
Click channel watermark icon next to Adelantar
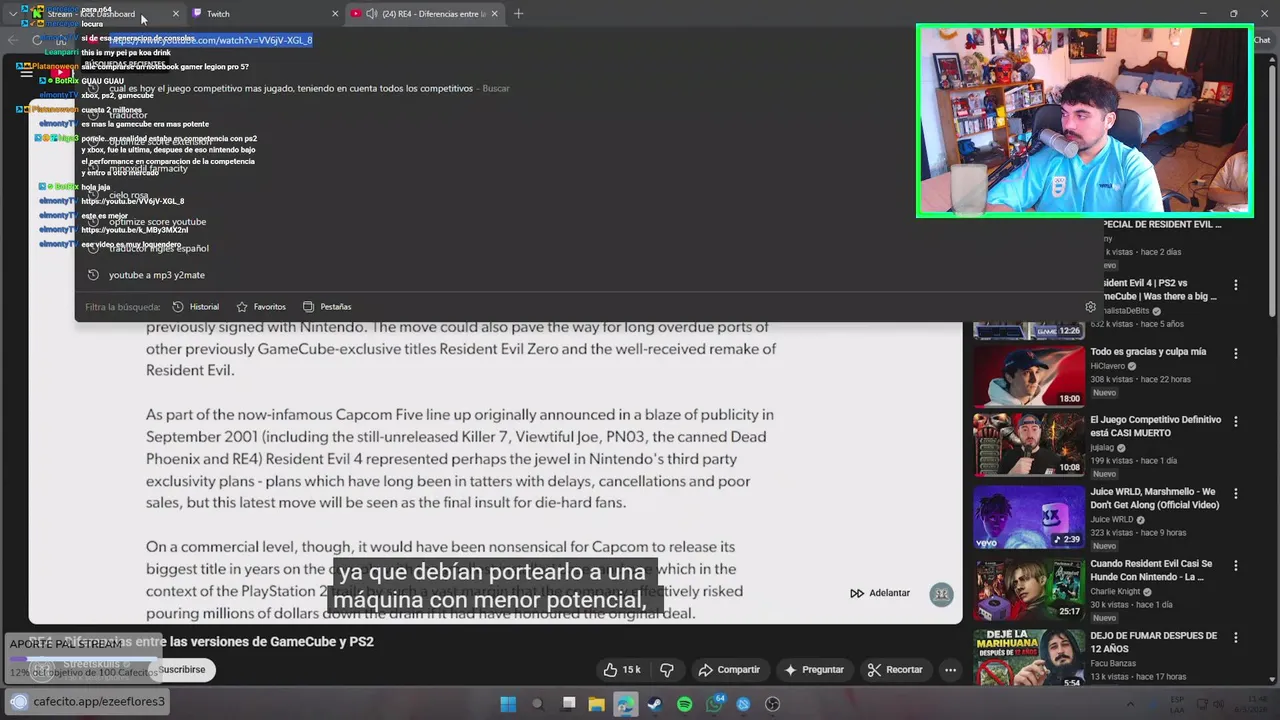pos(941,594)
